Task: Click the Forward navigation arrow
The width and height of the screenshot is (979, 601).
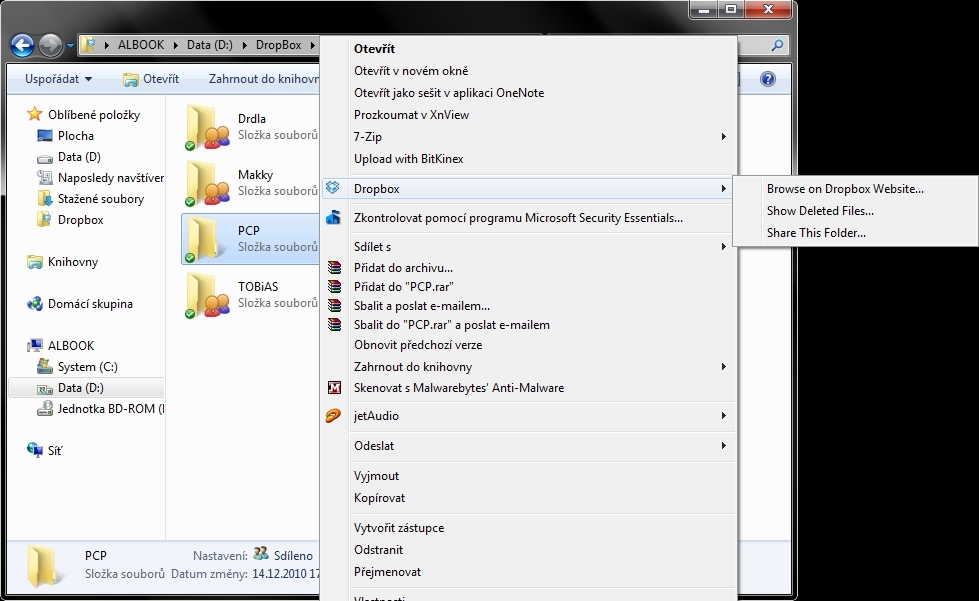Action: pyautogui.click(x=51, y=45)
